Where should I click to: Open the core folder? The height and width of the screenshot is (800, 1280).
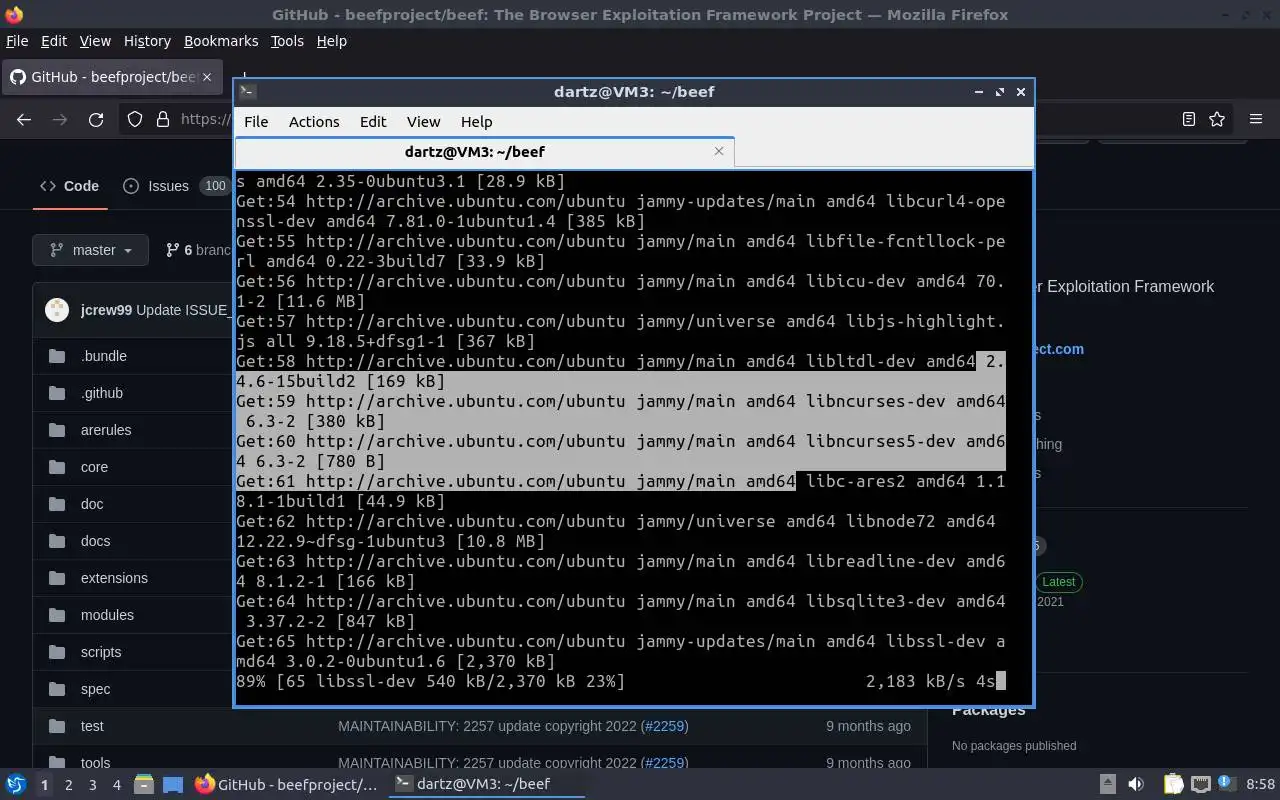pyautogui.click(x=94, y=467)
